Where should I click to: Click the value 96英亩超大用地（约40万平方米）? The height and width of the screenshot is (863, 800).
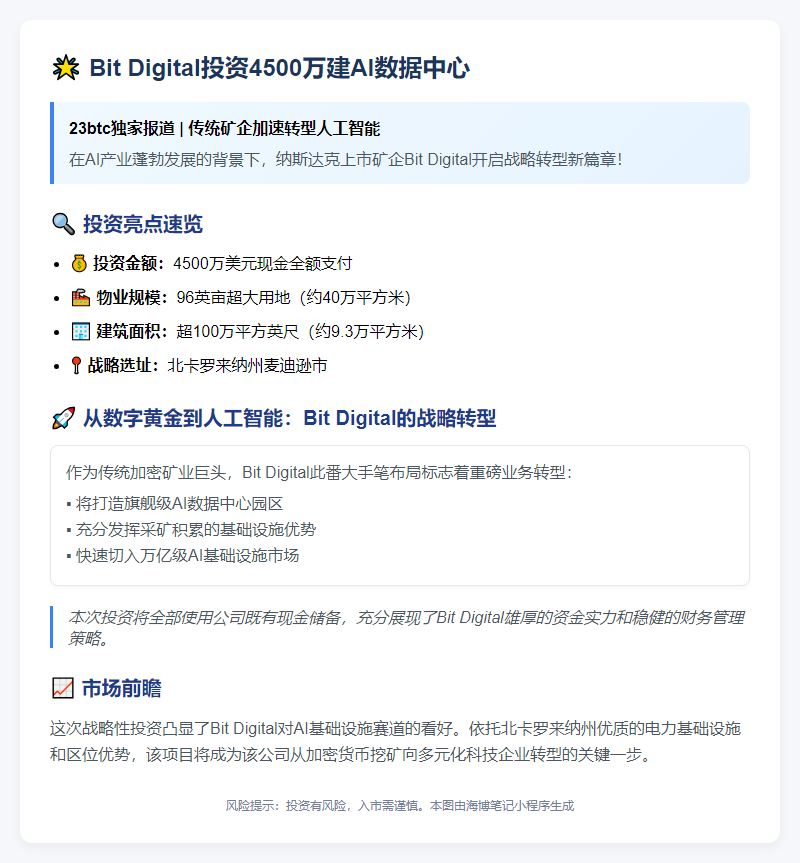coord(294,298)
